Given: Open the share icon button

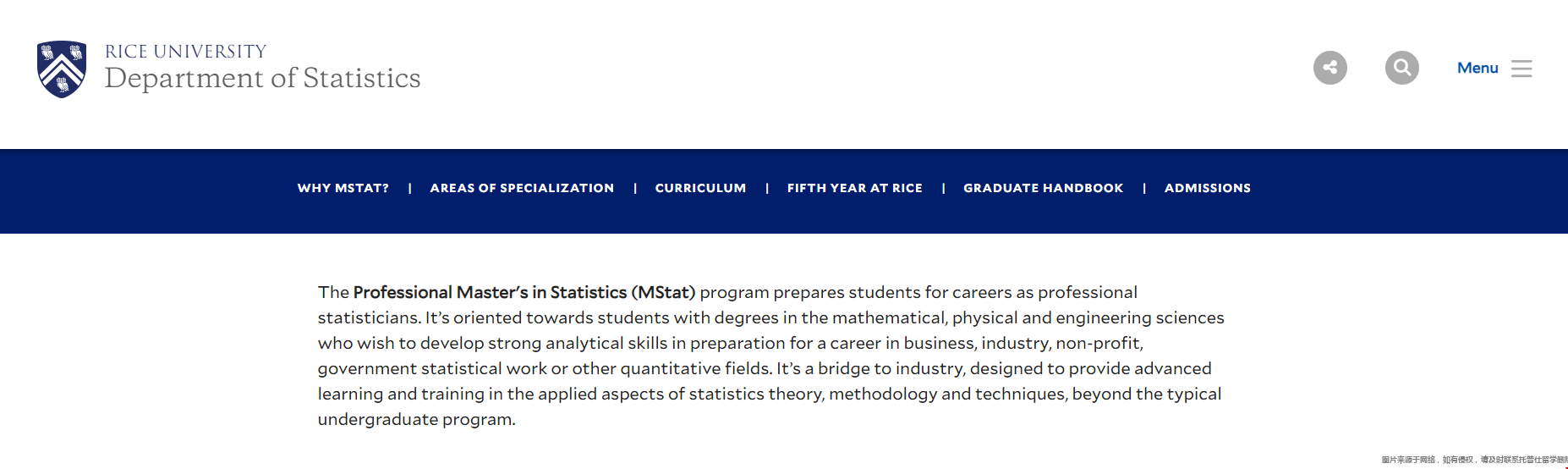Looking at the screenshot, I should coord(1330,68).
